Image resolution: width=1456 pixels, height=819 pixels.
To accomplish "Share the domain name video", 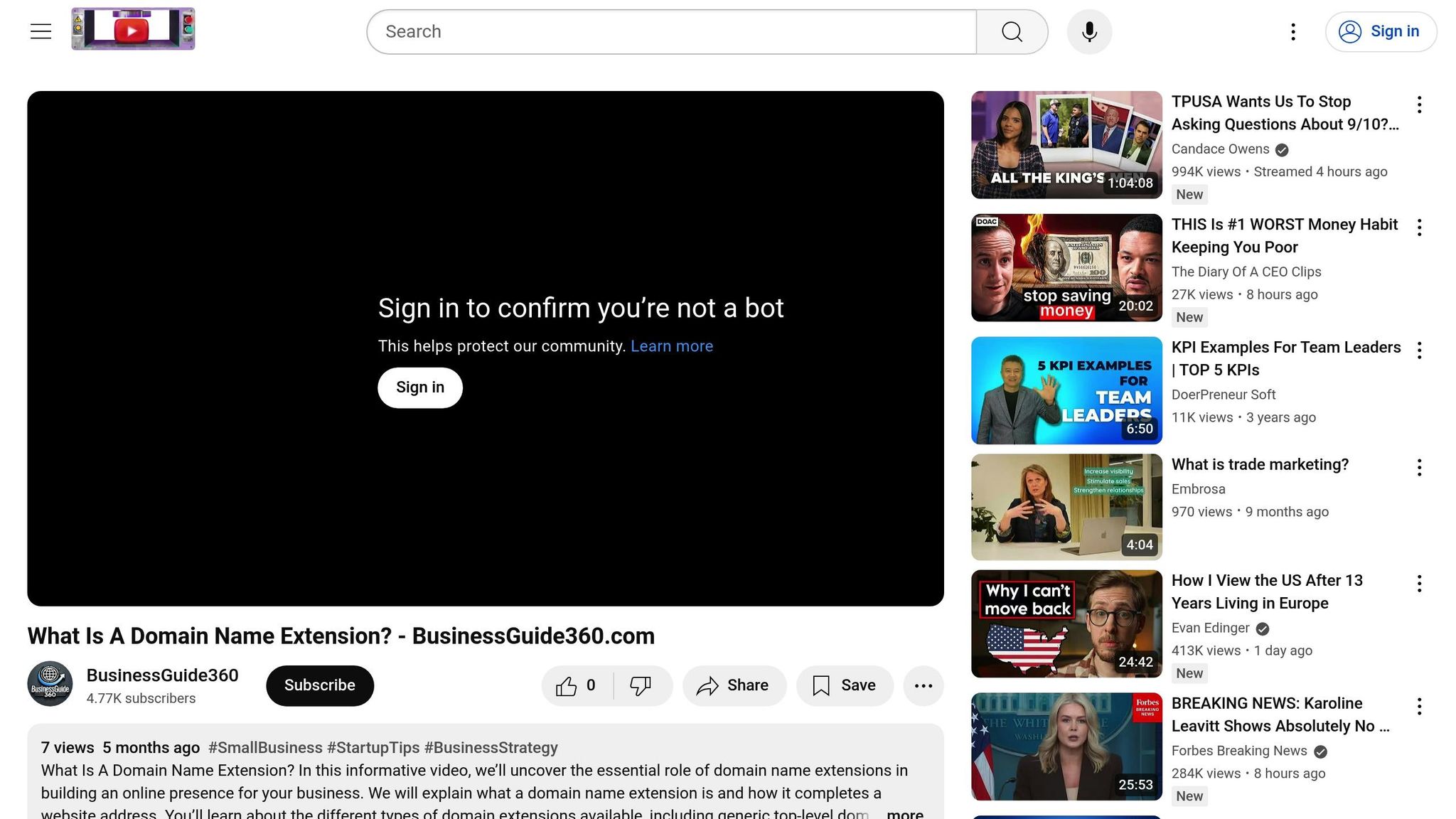I will [x=734, y=686].
